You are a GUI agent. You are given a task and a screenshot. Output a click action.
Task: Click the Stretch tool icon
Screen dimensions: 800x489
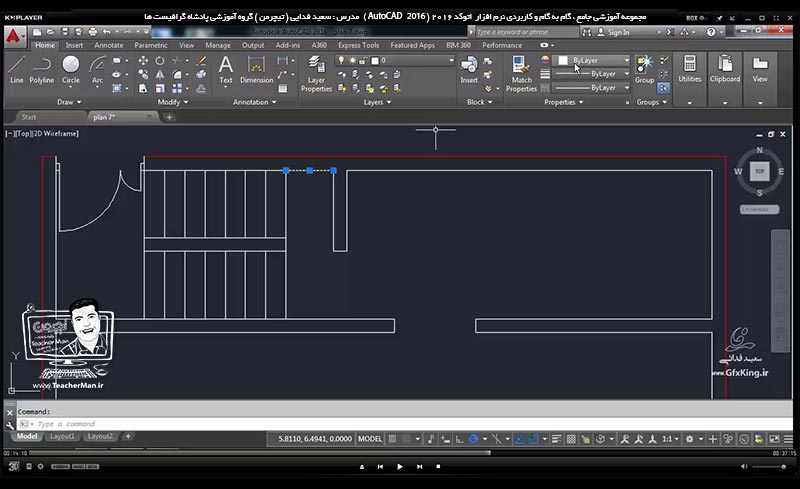143,88
